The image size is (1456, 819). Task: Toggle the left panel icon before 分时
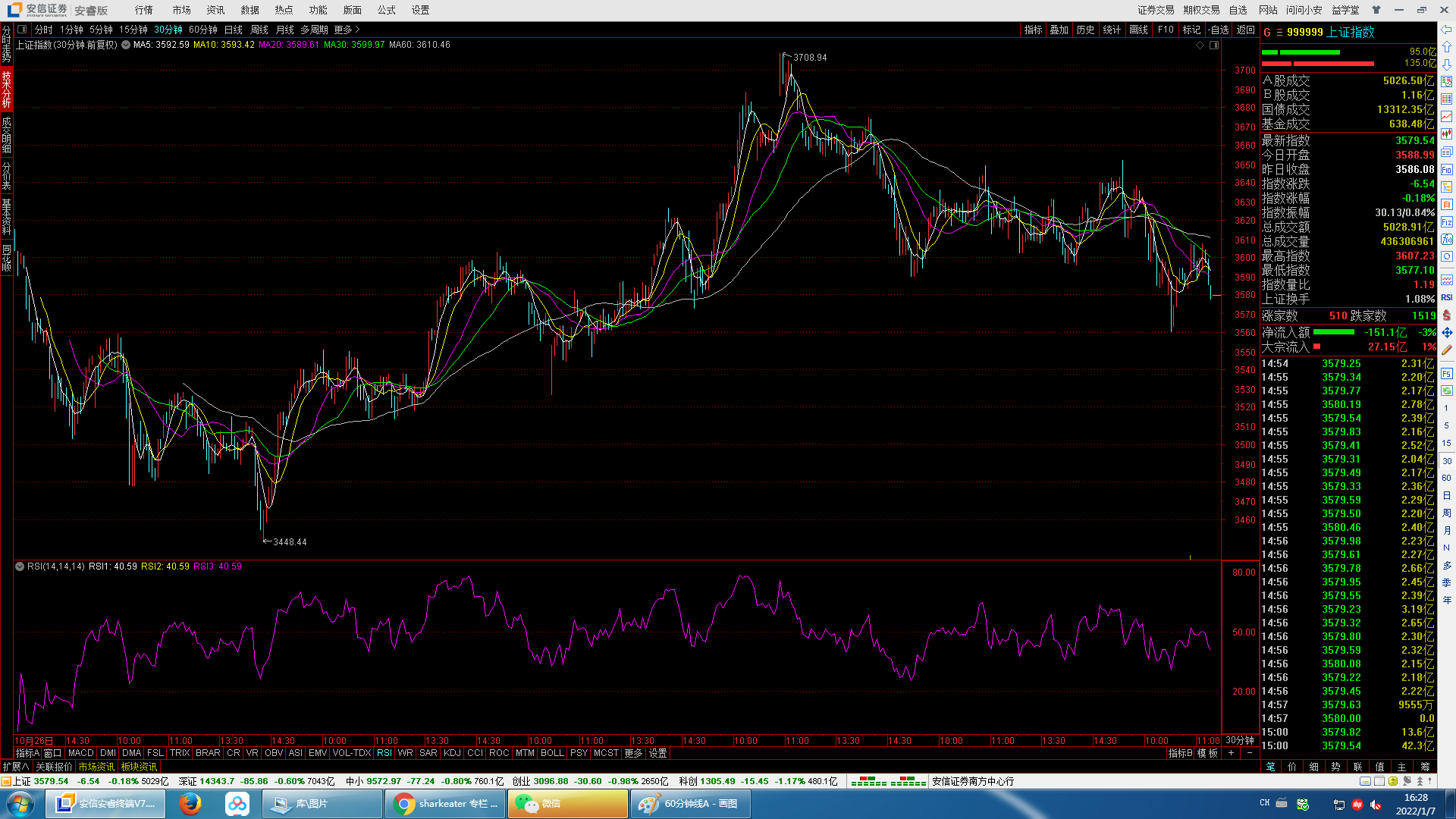point(22,30)
